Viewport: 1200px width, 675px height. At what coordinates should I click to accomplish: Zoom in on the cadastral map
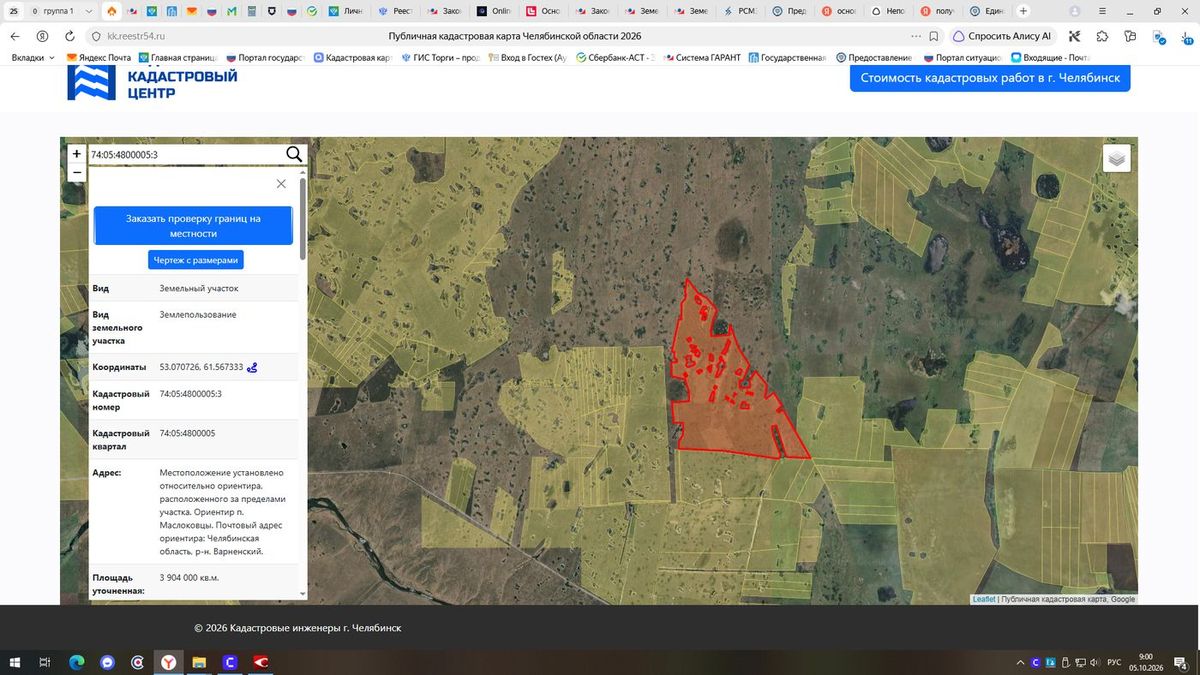(76, 154)
